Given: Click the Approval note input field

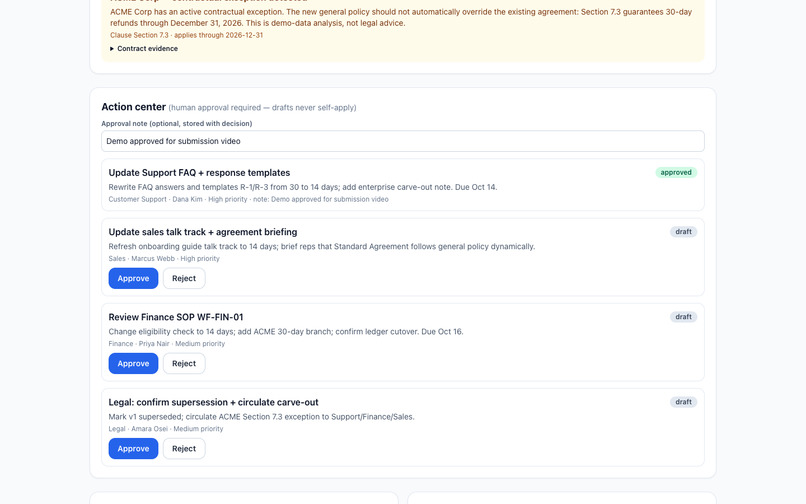Looking at the screenshot, I should coord(402,141).
